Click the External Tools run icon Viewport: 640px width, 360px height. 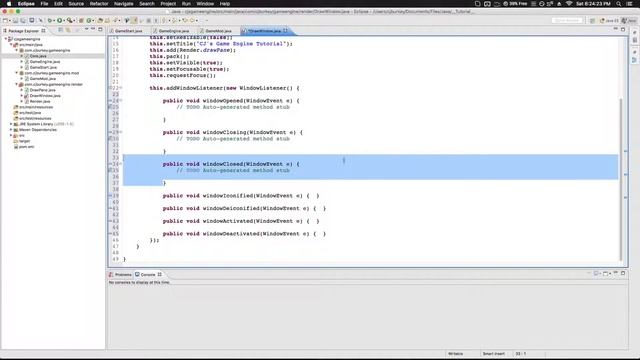pos(69,20)
